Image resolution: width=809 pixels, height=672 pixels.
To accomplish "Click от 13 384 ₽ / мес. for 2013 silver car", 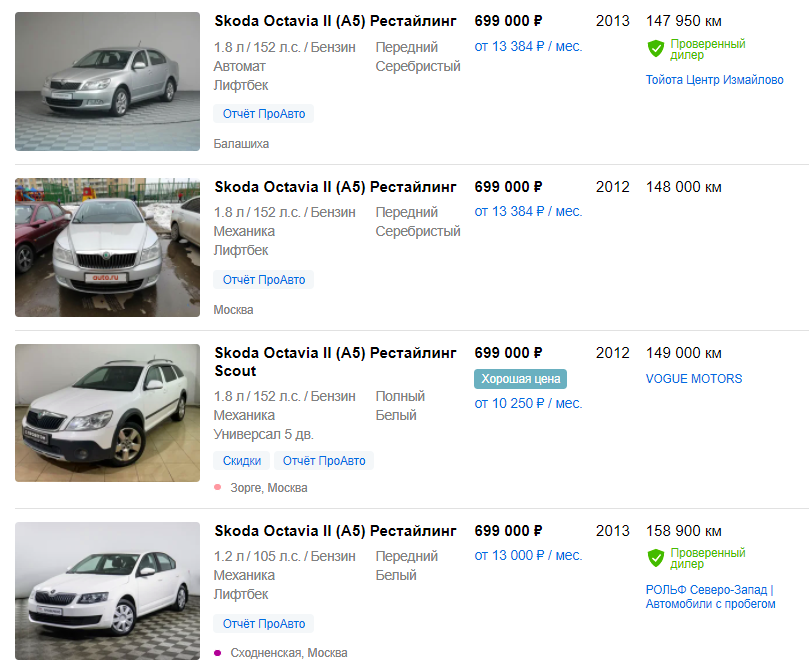I will [x=528, y=46].
